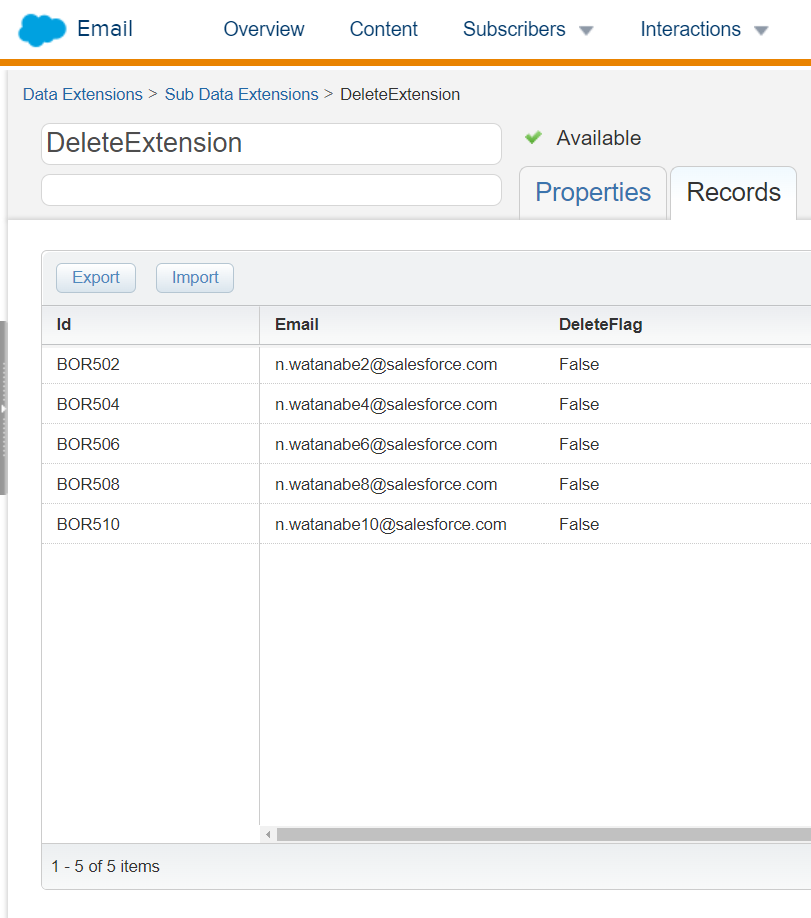Select the Records tab
Viewport: 811px width, 918px height.
point(733,193)
